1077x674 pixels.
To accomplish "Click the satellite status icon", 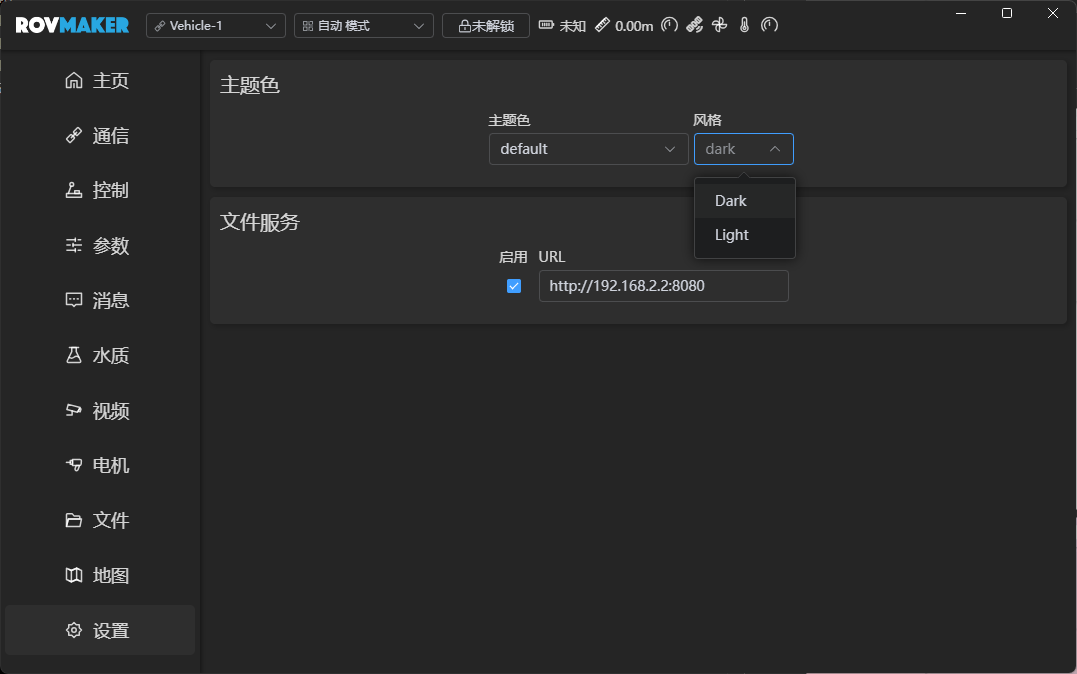I will click(695, 25).
